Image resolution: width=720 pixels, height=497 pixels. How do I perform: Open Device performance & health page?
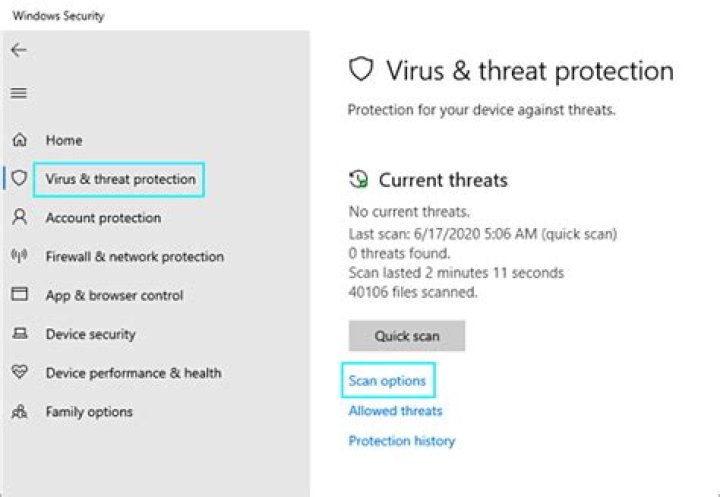133,373
